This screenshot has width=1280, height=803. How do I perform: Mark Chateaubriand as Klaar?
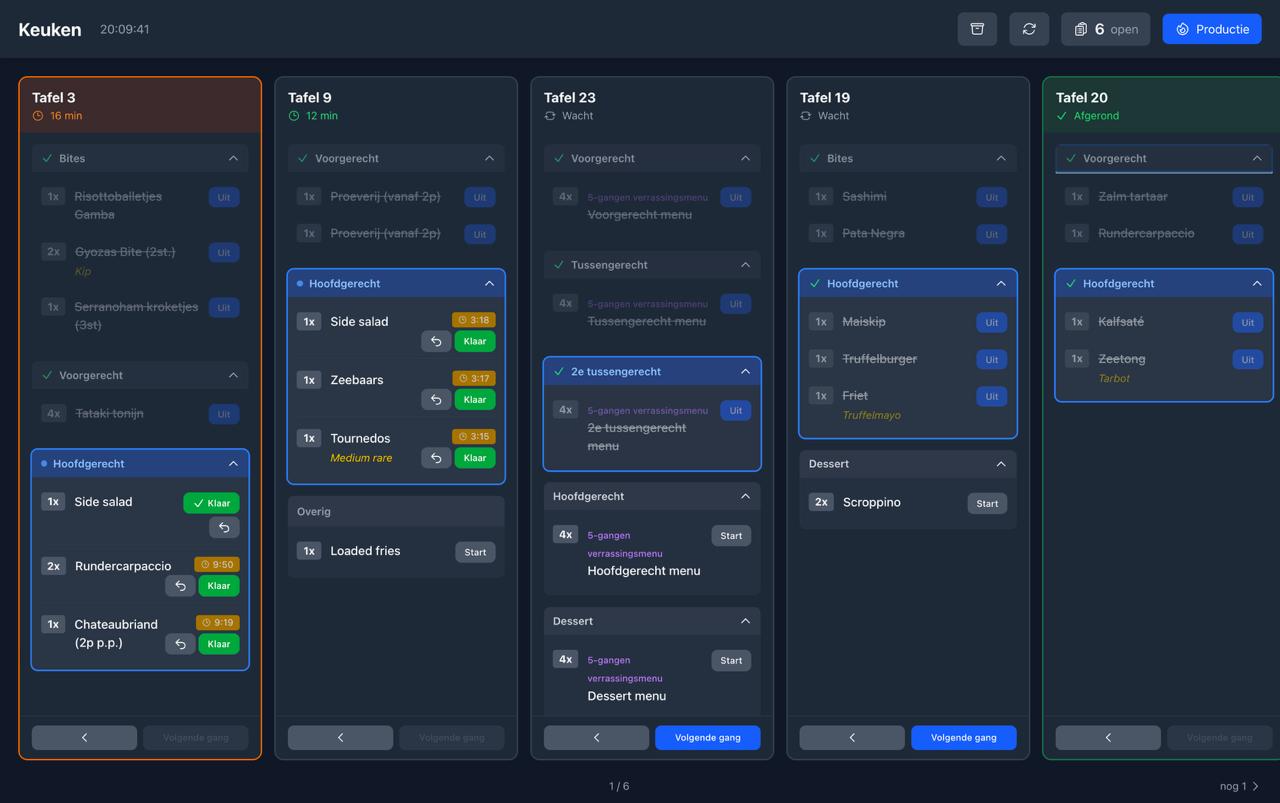click(219, 644)
